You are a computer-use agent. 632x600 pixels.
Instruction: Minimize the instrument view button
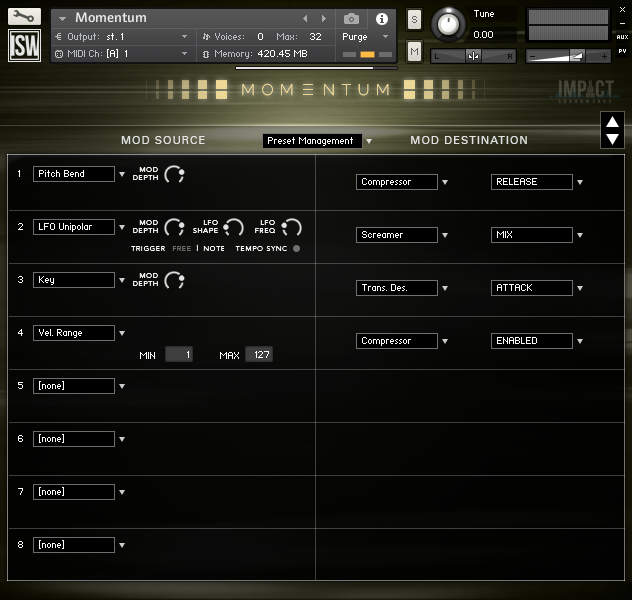(622, 23)
